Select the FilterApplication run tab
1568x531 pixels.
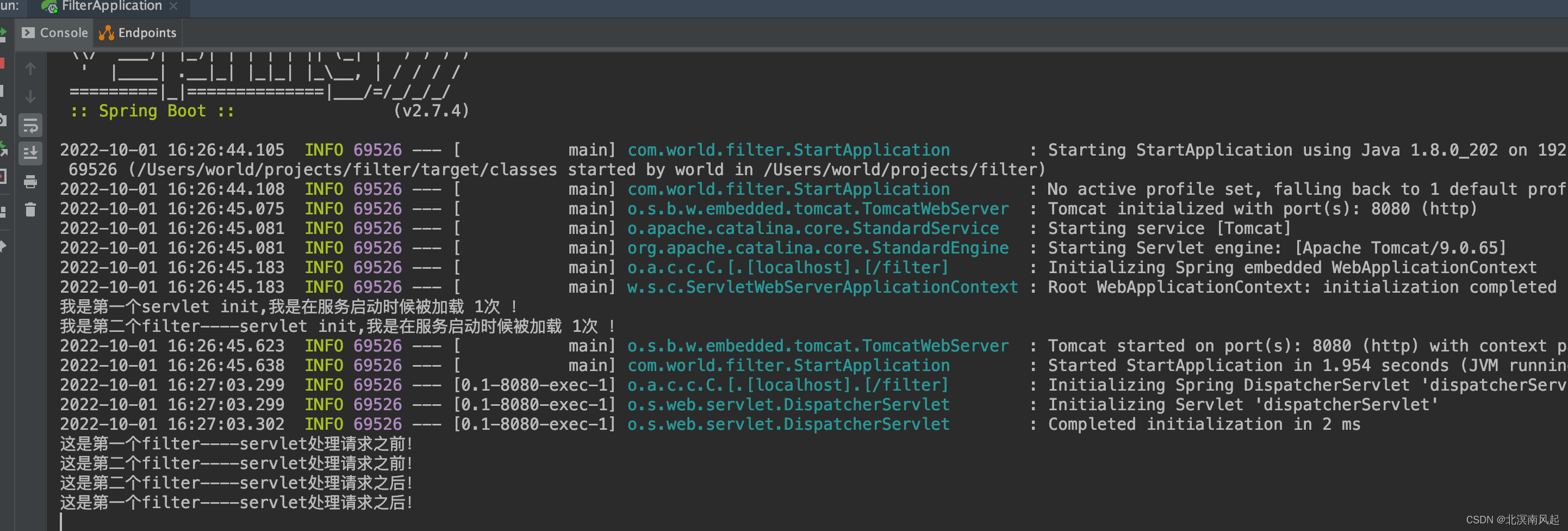(111, 7)
